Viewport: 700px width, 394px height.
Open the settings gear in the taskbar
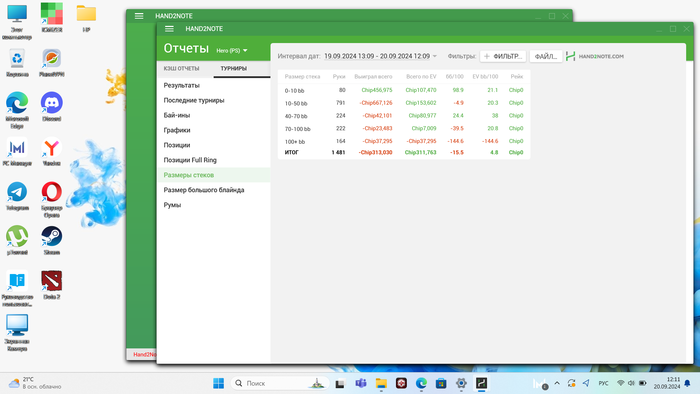[x=461, y=383]
